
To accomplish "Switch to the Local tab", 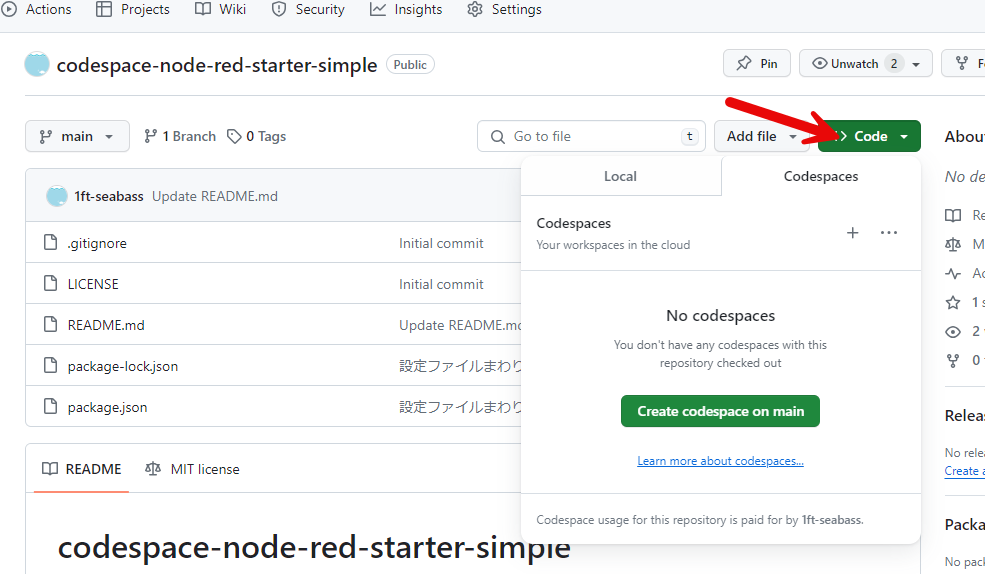I will (620, 176).
